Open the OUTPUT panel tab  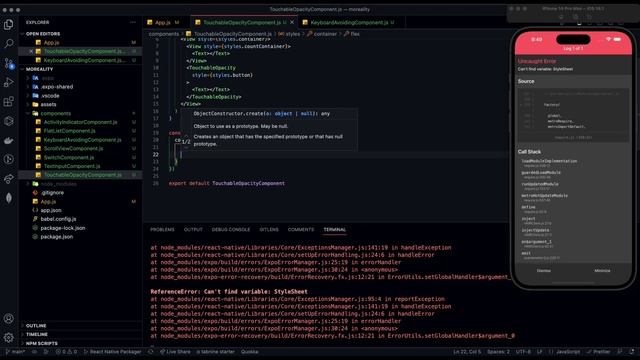193,230
